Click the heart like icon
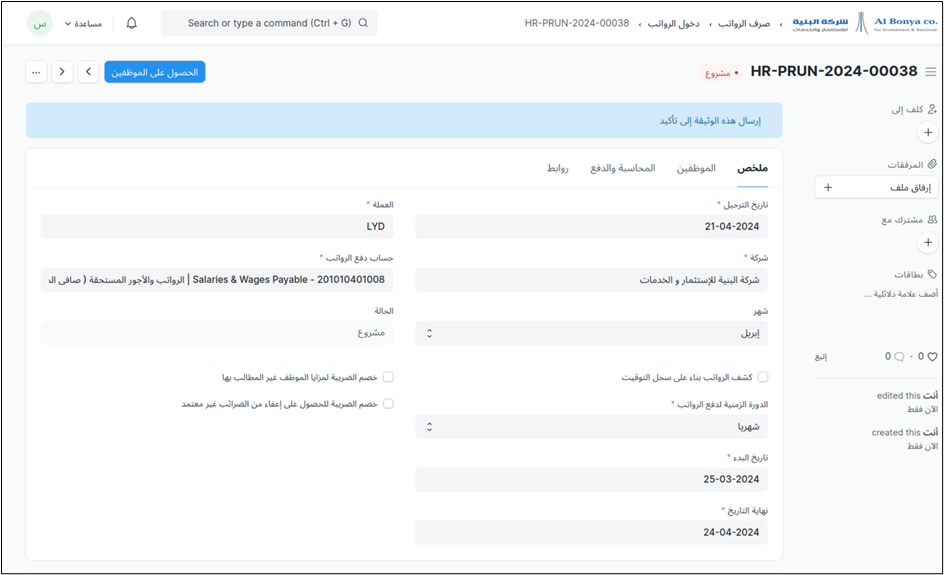The image size is (944, 575). 932,356
